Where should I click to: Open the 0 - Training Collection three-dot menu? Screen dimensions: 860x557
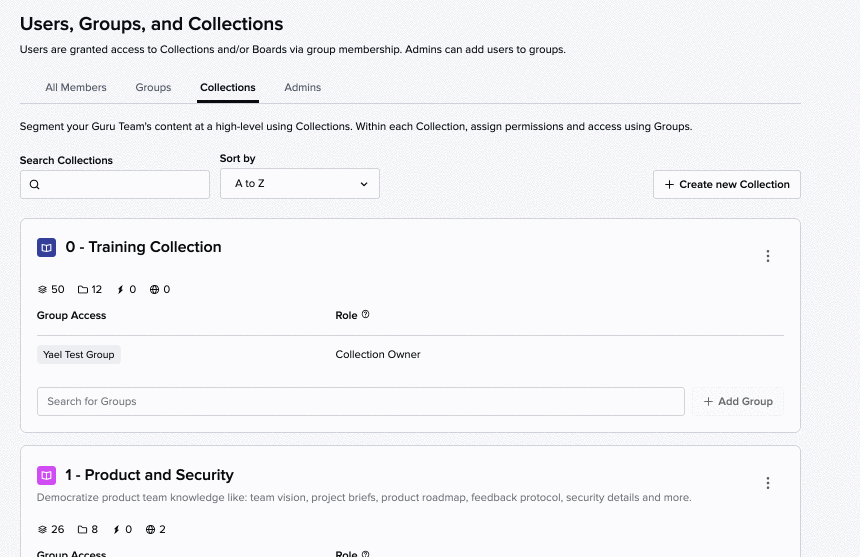768,256
